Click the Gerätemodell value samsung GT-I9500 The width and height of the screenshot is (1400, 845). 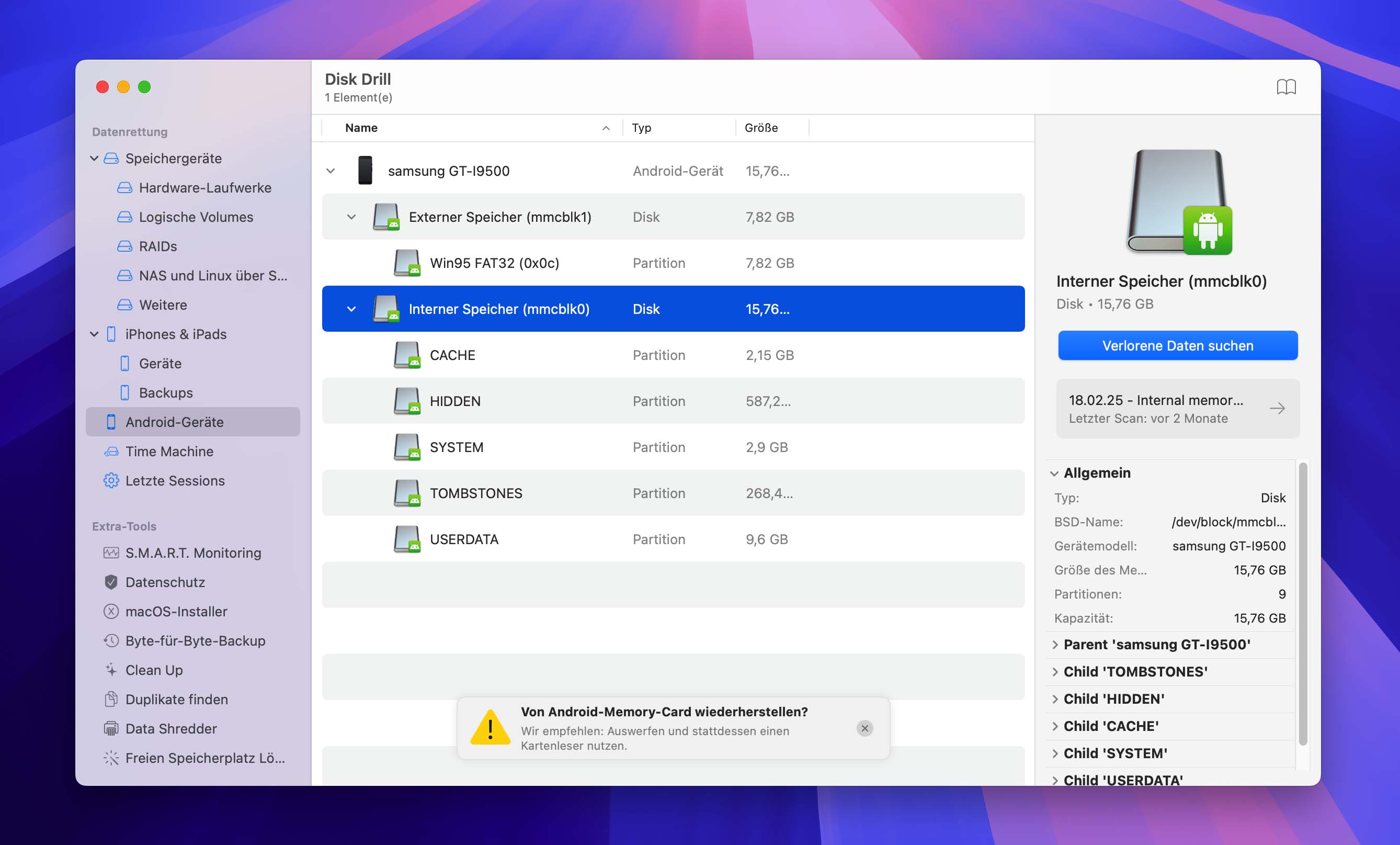(x=1228, y=546)
